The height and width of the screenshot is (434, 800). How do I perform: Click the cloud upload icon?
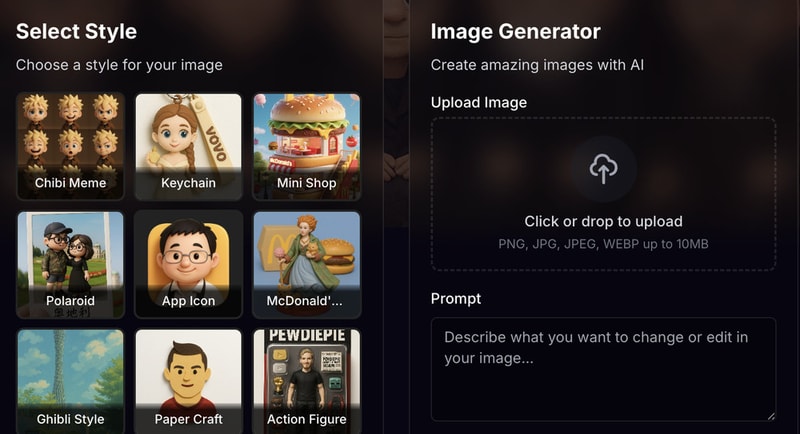point(604,169)
